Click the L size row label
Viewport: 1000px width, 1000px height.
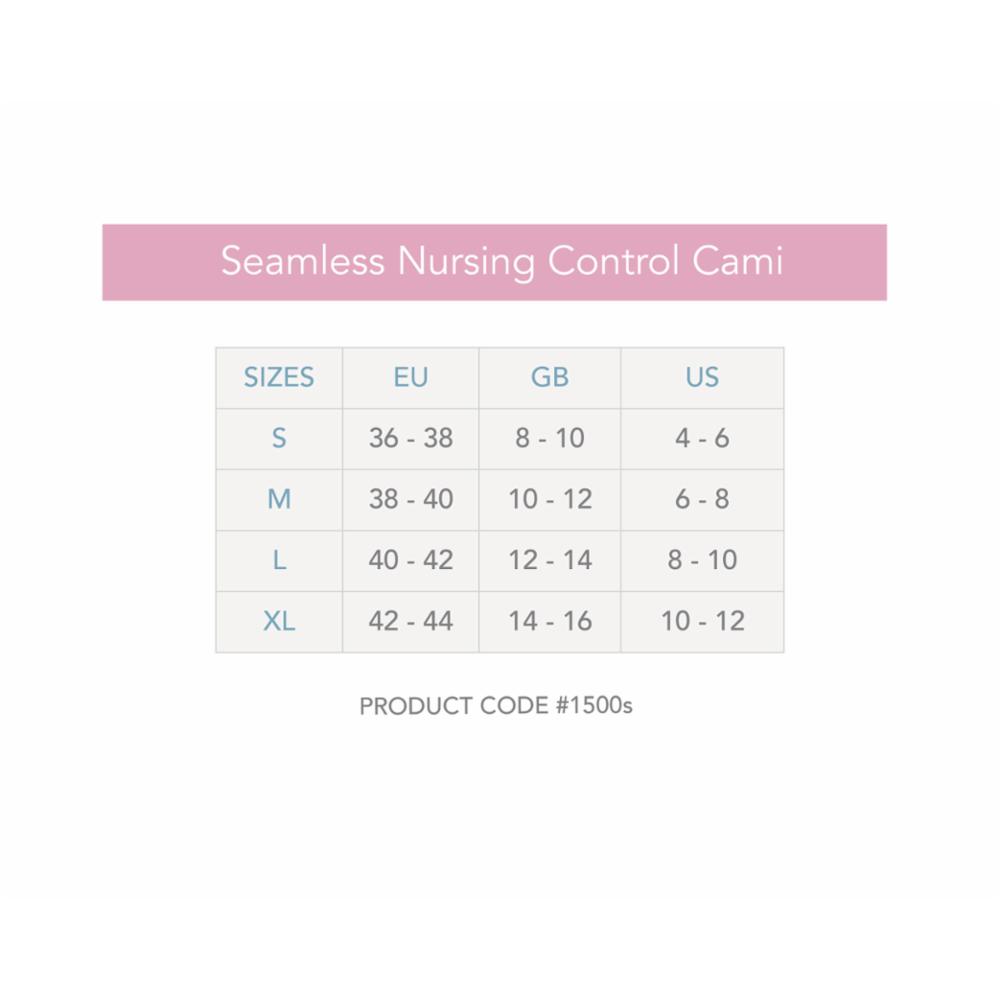(279, 561)
